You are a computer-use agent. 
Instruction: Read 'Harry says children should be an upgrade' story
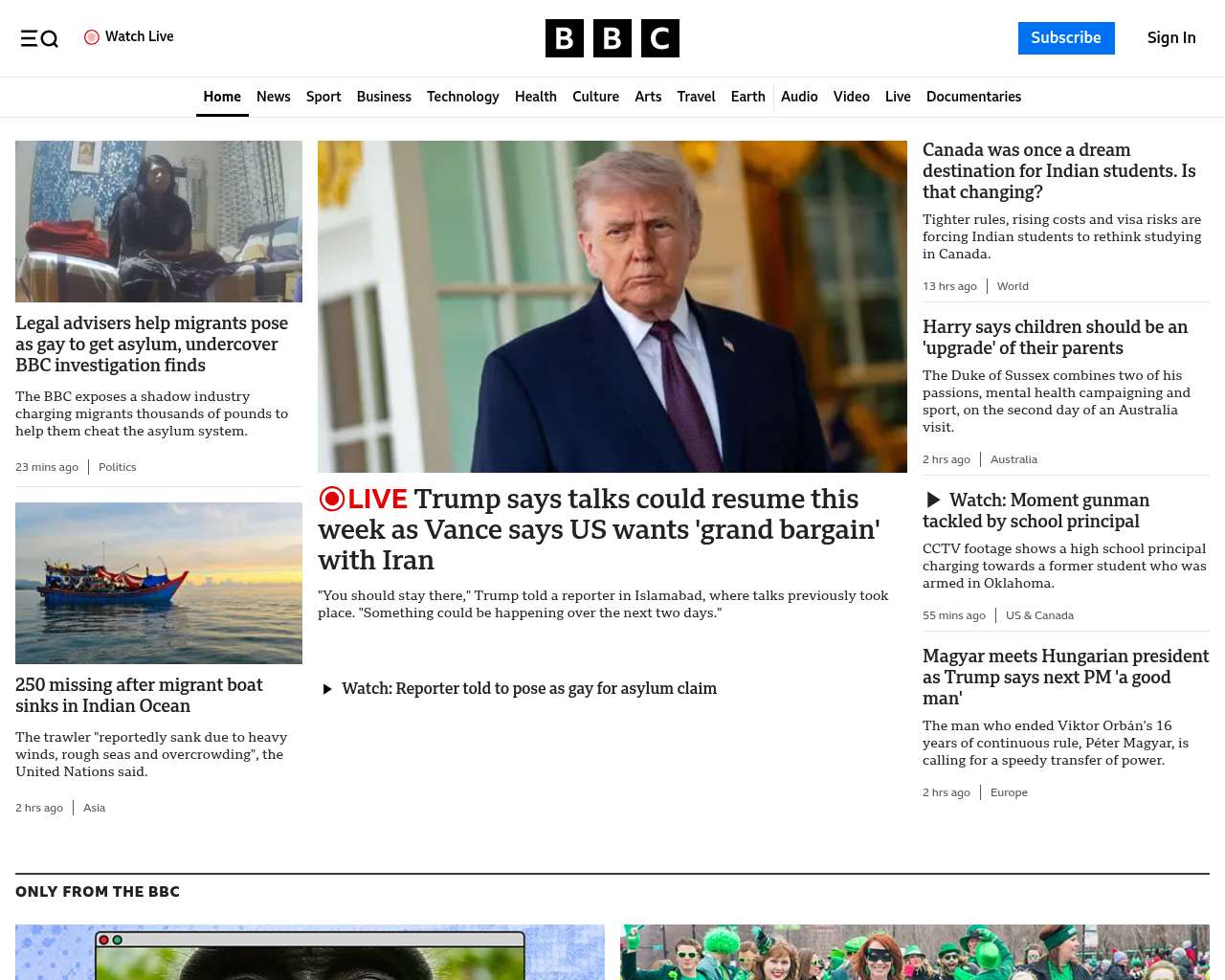(1055, 338)
